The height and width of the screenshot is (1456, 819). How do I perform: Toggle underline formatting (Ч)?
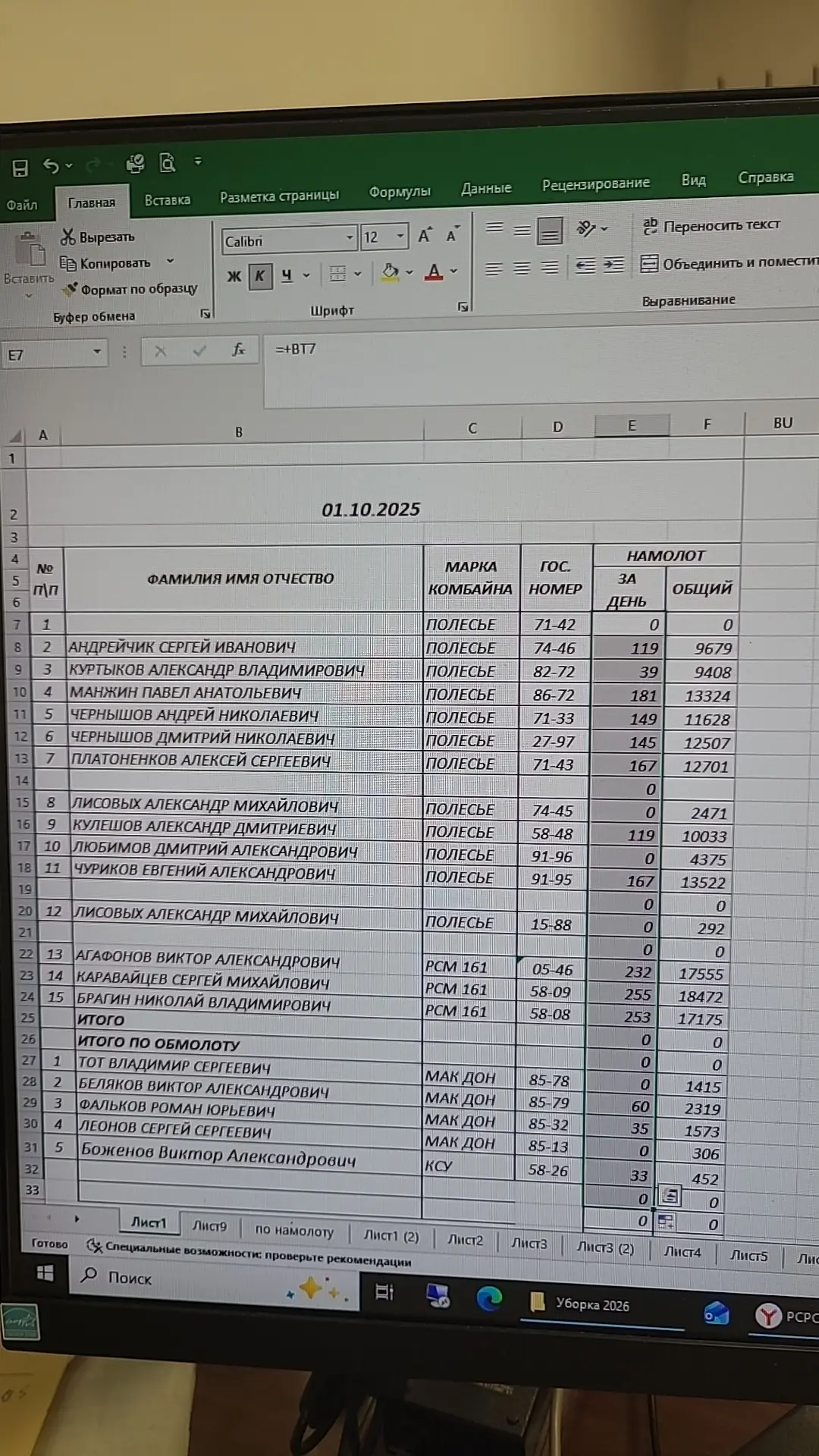click(x=287, y=275)
